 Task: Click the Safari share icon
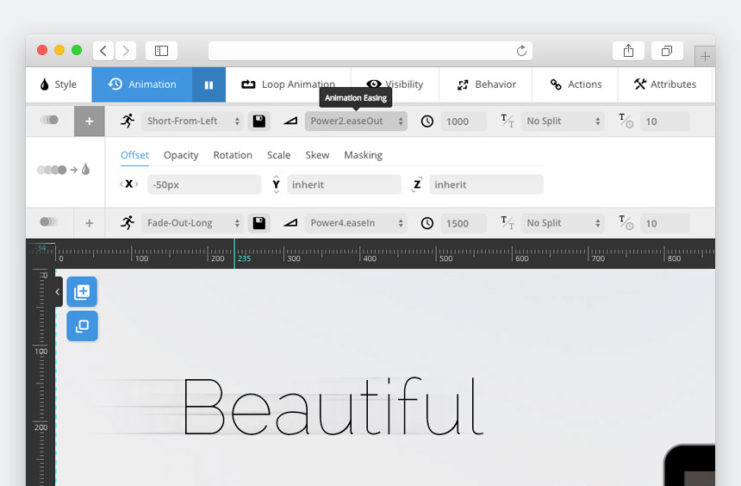(628, 50)
